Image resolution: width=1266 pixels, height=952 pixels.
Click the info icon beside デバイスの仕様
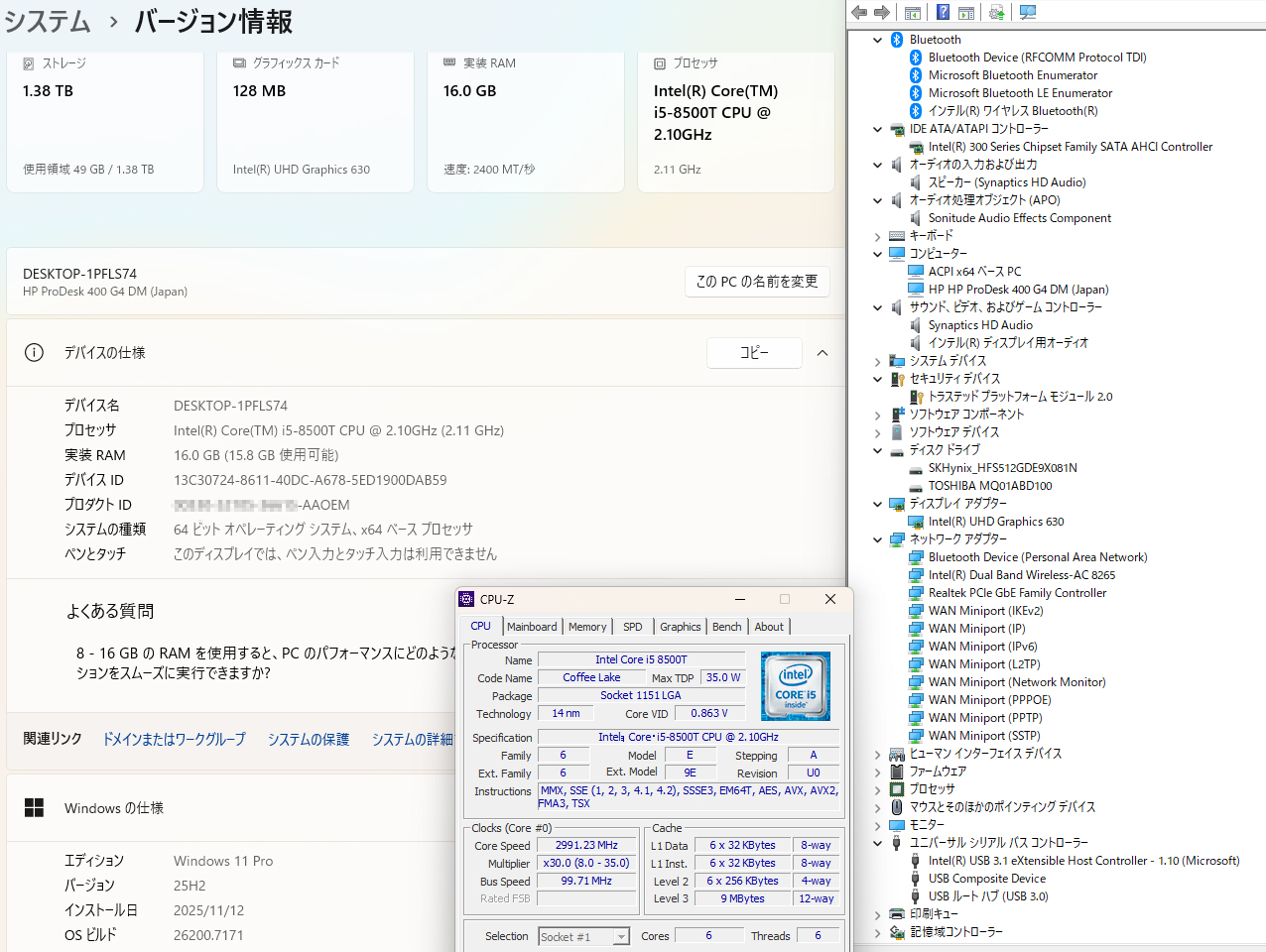[34, 353]
